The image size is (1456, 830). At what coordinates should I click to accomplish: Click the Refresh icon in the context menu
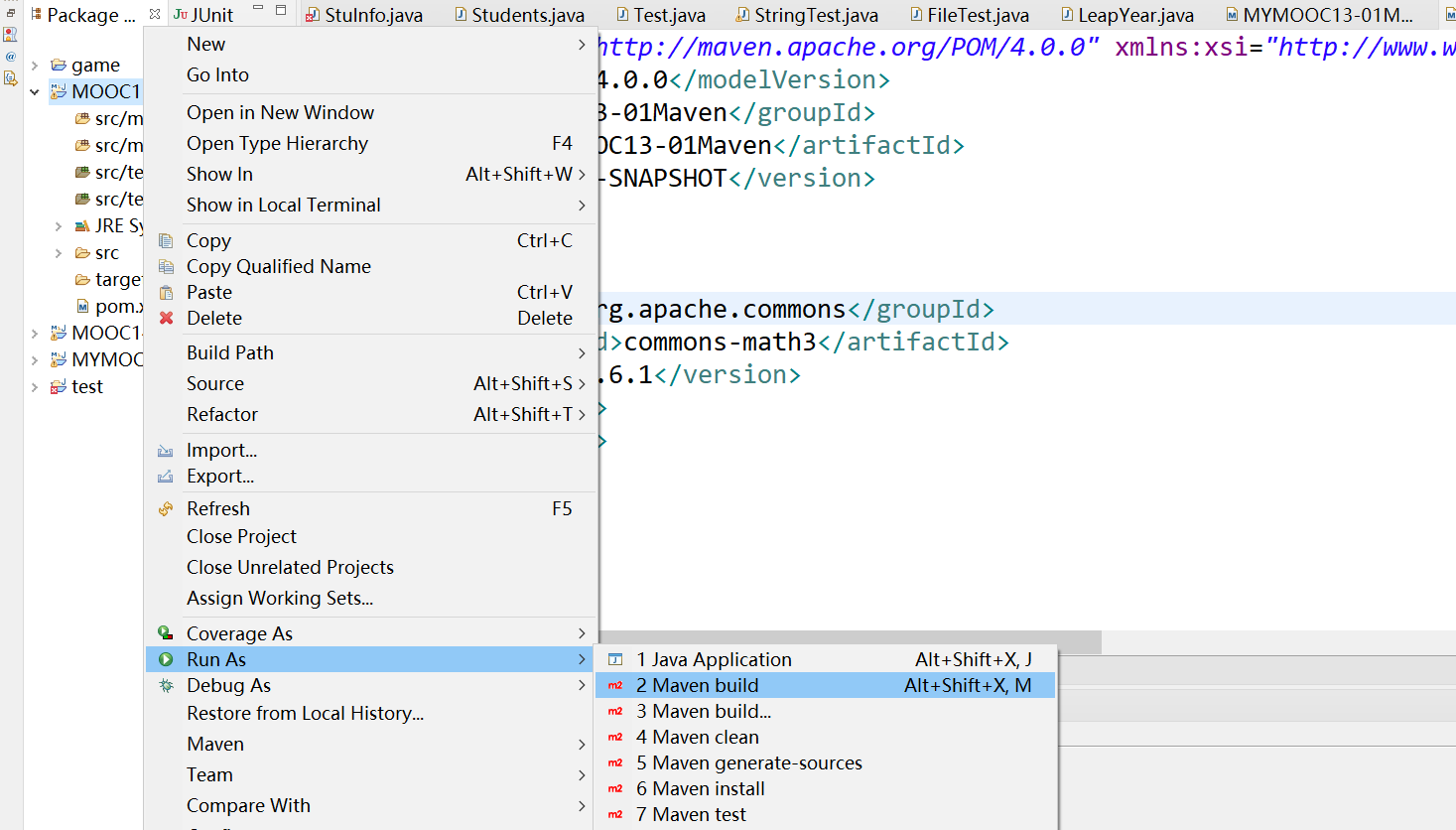coord(166,508)
